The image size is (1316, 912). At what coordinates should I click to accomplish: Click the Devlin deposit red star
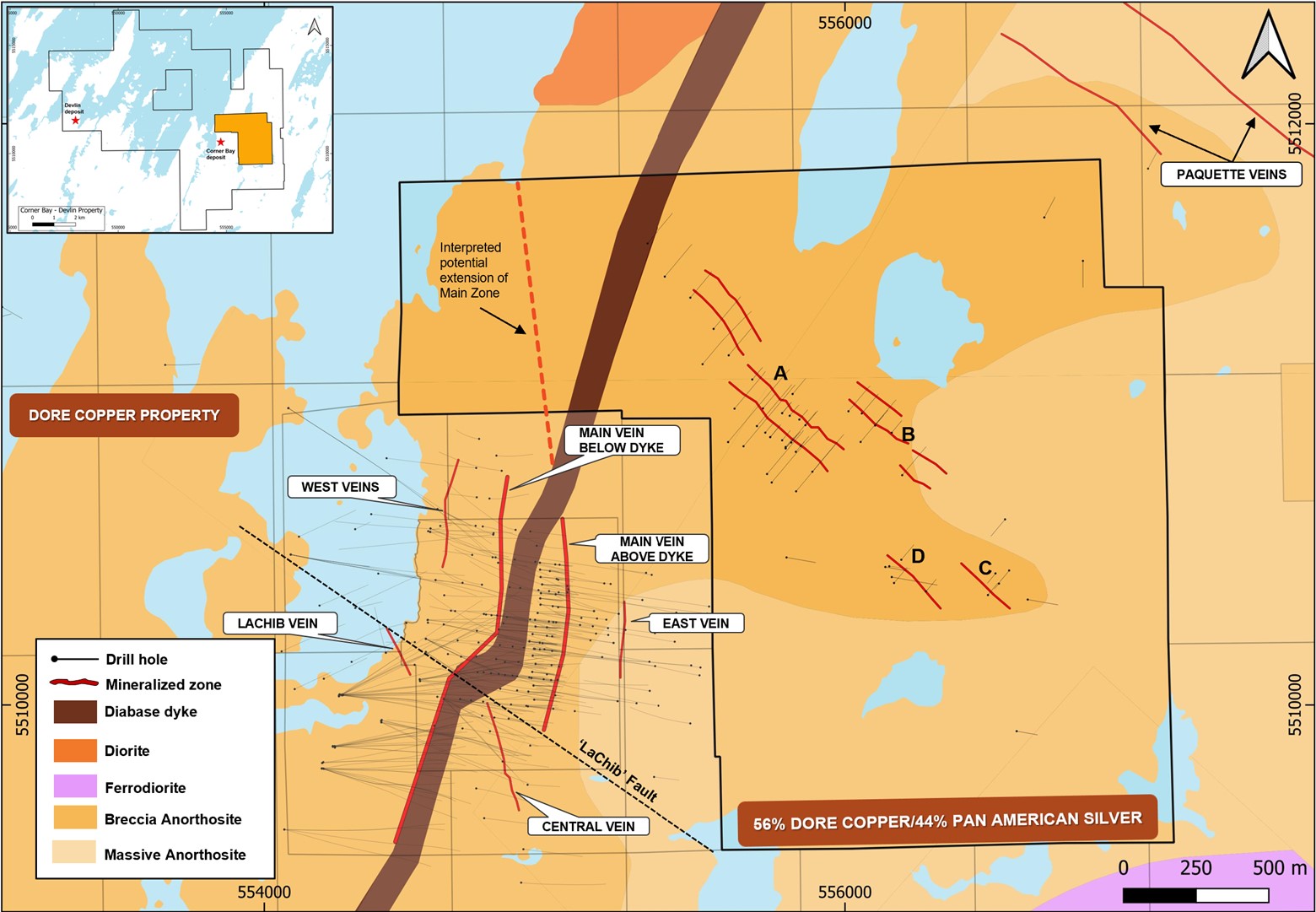point(76,121)
